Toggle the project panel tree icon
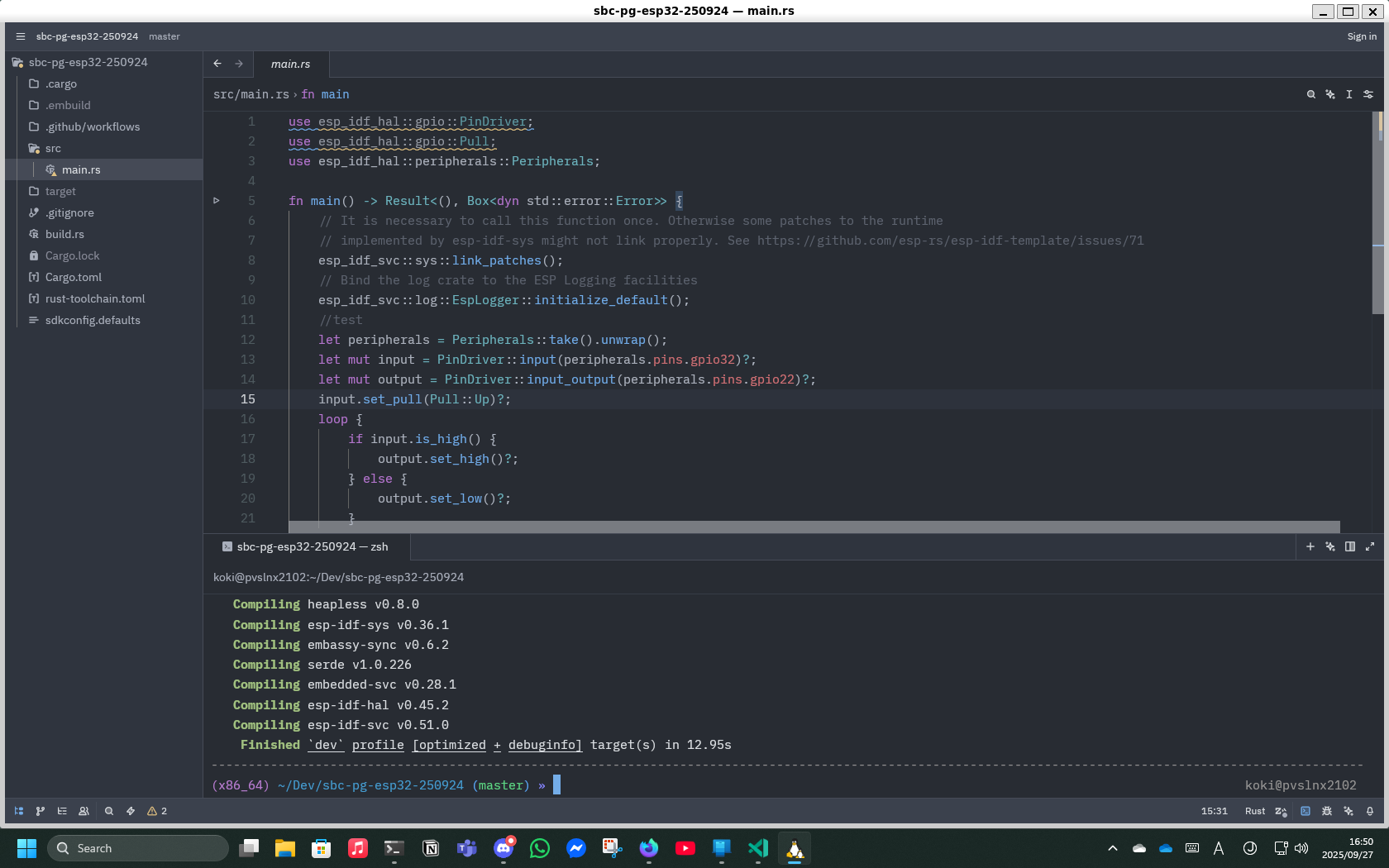Image resolution: width=1389 pixels, height=868 pixels. [x=18, y=811]
